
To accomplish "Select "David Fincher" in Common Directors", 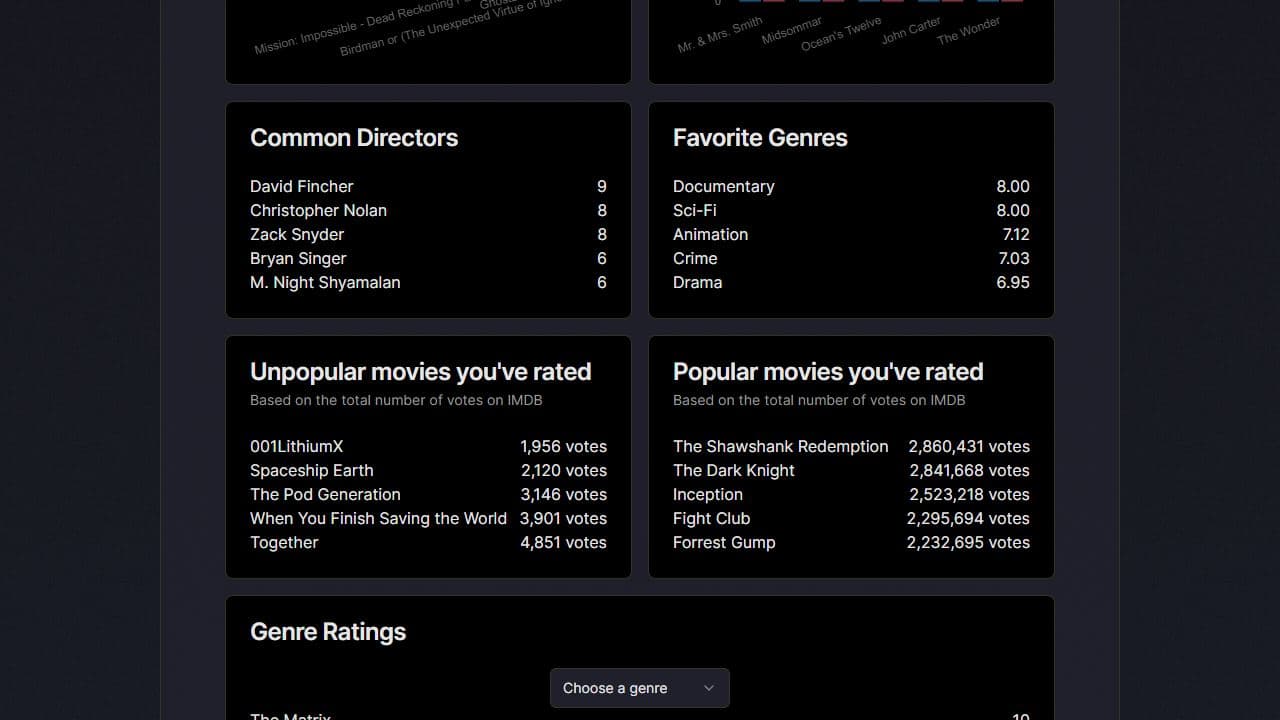I will coord(302,186).
